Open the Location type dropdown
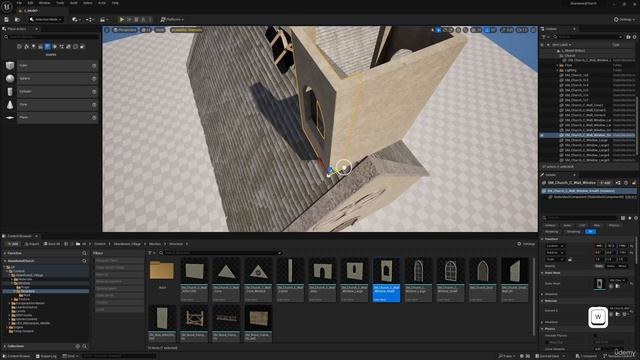The height and width of the screenshot is (360, 640). tap(556, 246)
